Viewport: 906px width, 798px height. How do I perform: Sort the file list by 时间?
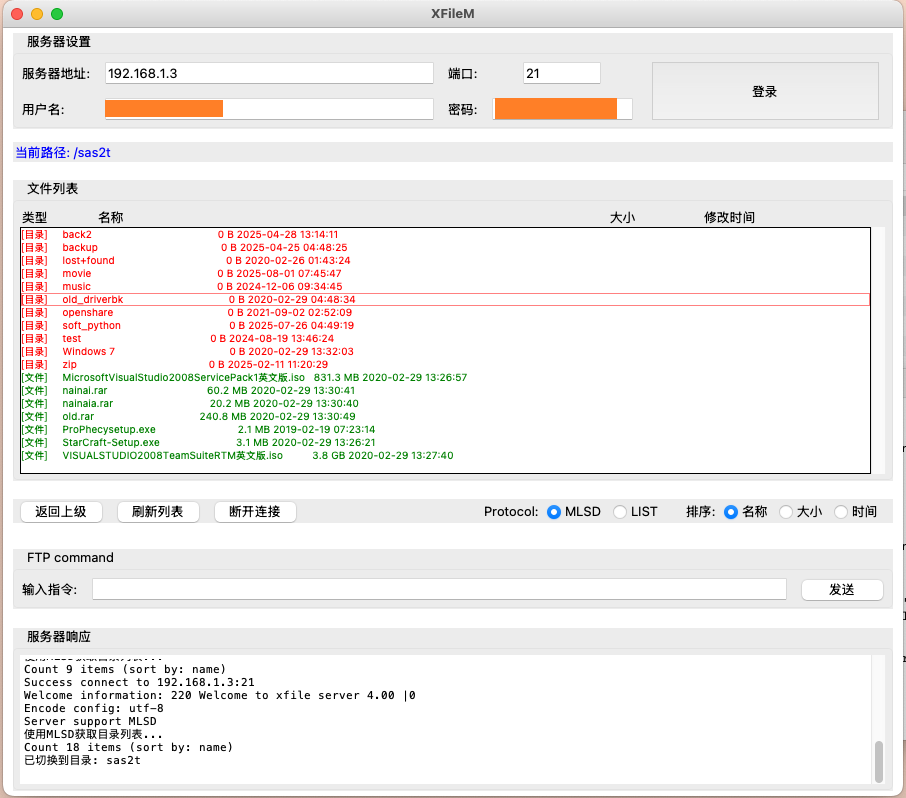(841, 512)
